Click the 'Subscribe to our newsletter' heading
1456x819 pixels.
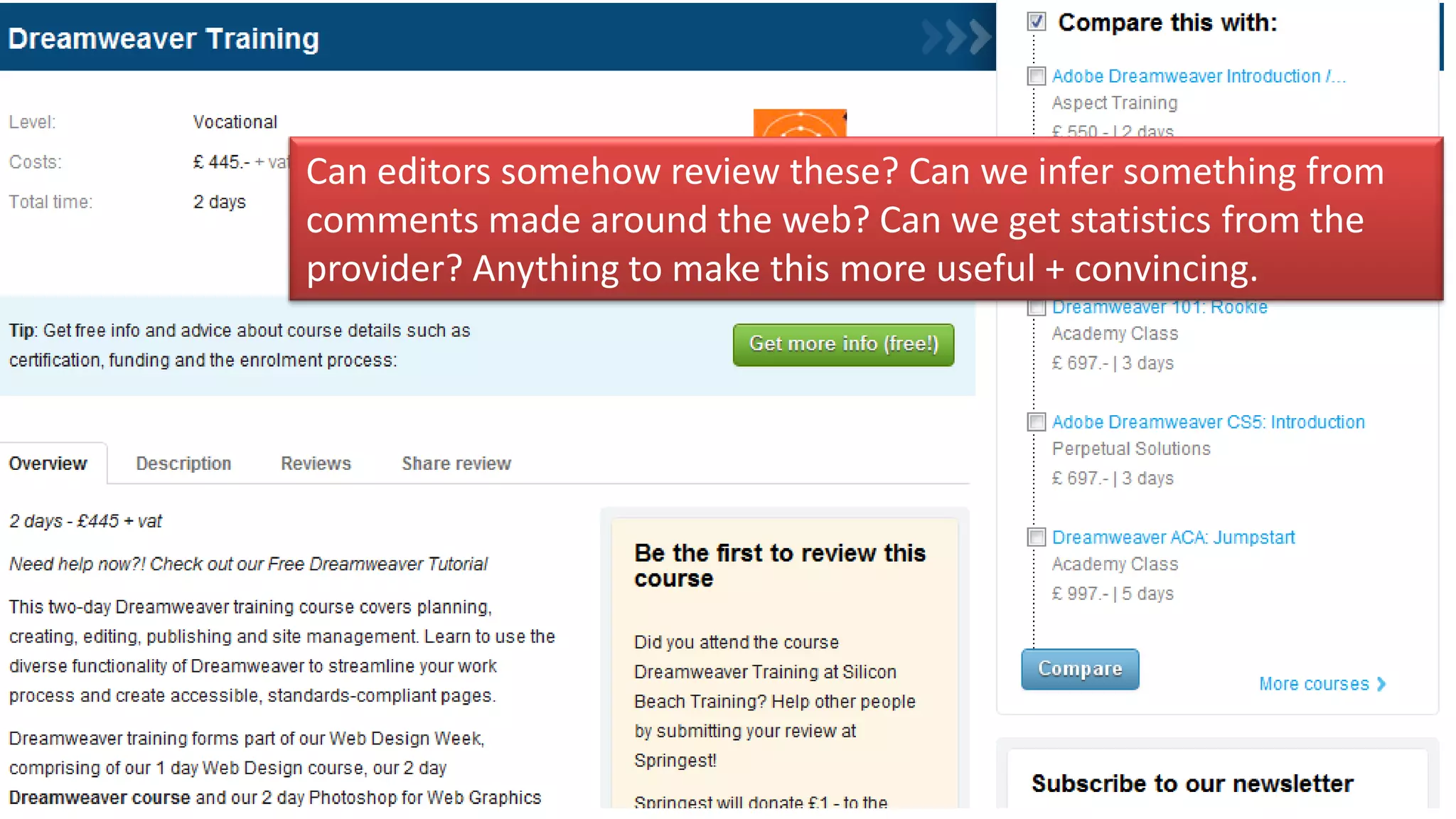1192,783
